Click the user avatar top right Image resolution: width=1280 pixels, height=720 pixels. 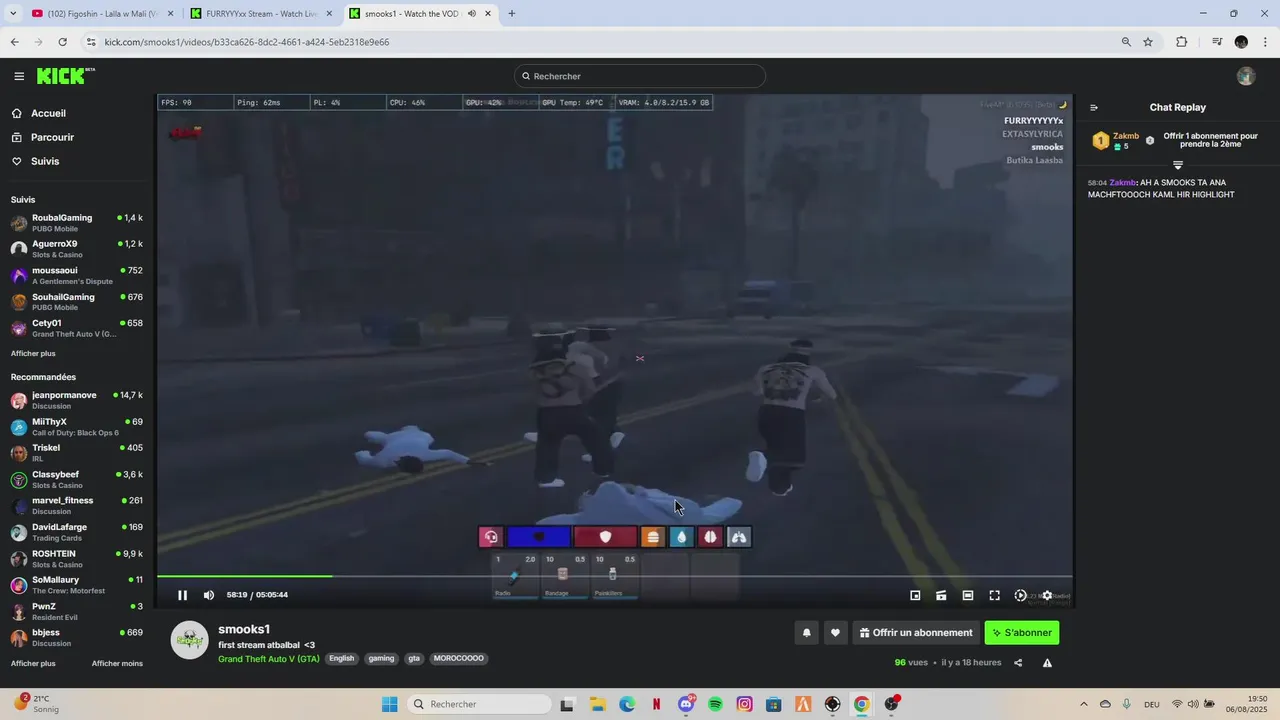coord(1246,76)
